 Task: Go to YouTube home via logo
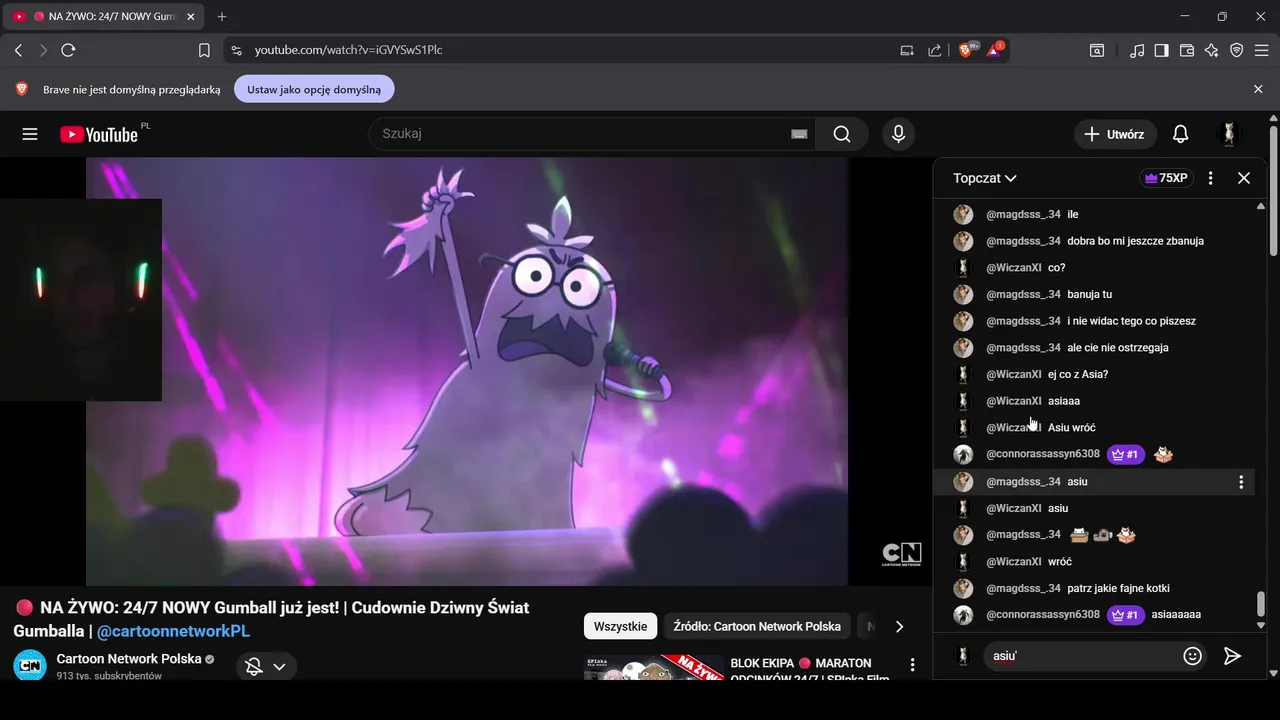point(98,134)
